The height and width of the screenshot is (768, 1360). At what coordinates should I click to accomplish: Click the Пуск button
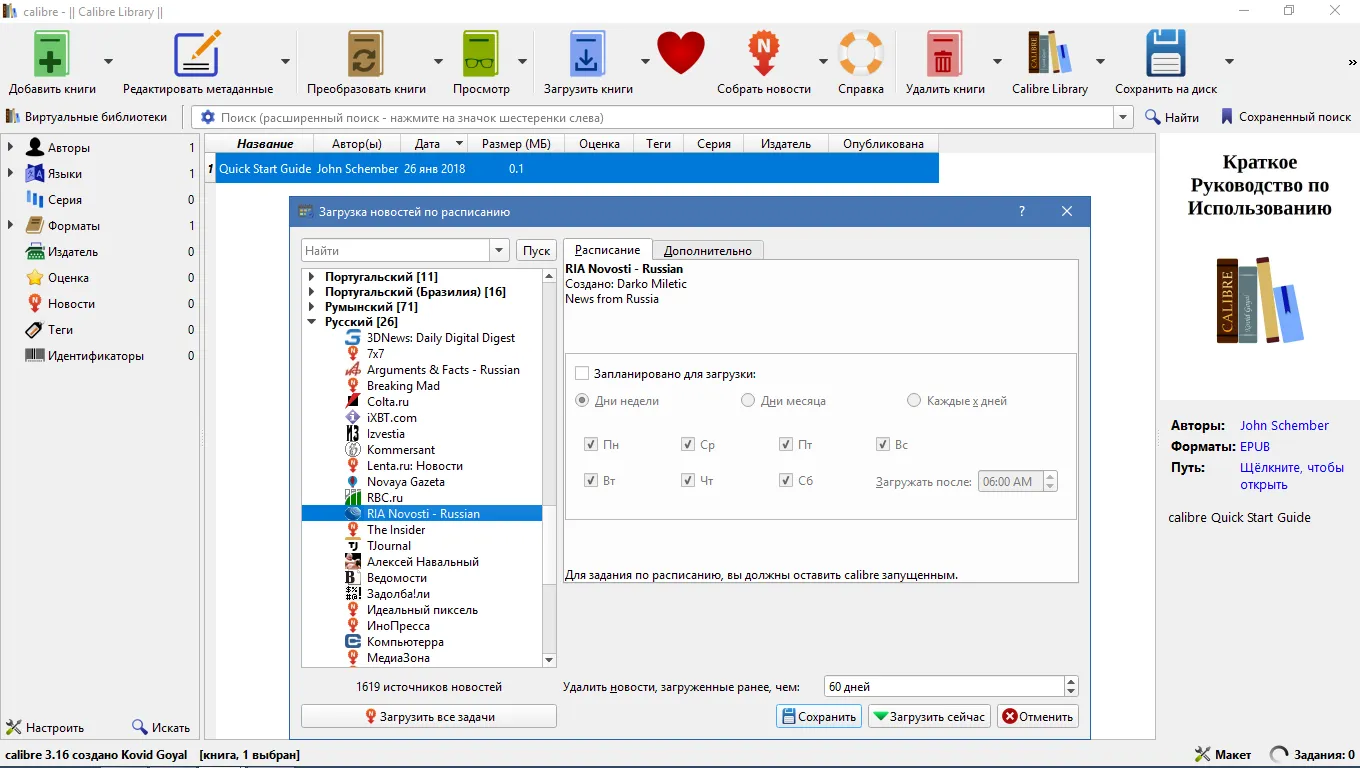coord(537,251)
